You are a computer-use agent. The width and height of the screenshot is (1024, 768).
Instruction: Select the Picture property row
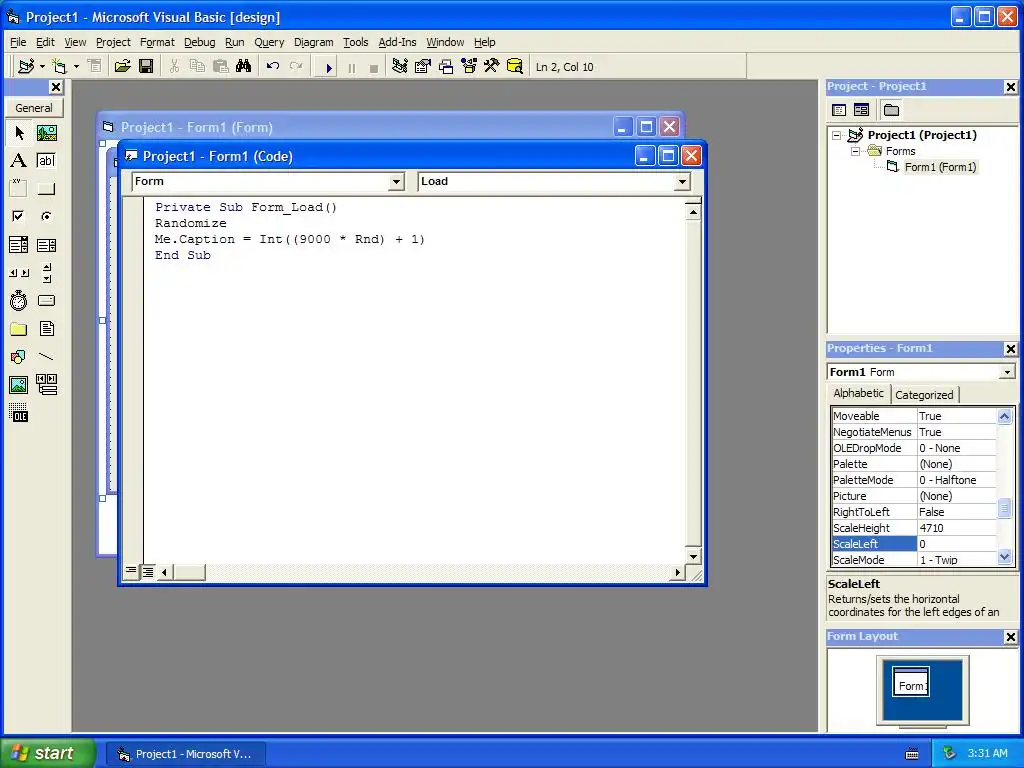tap(914, 496)
